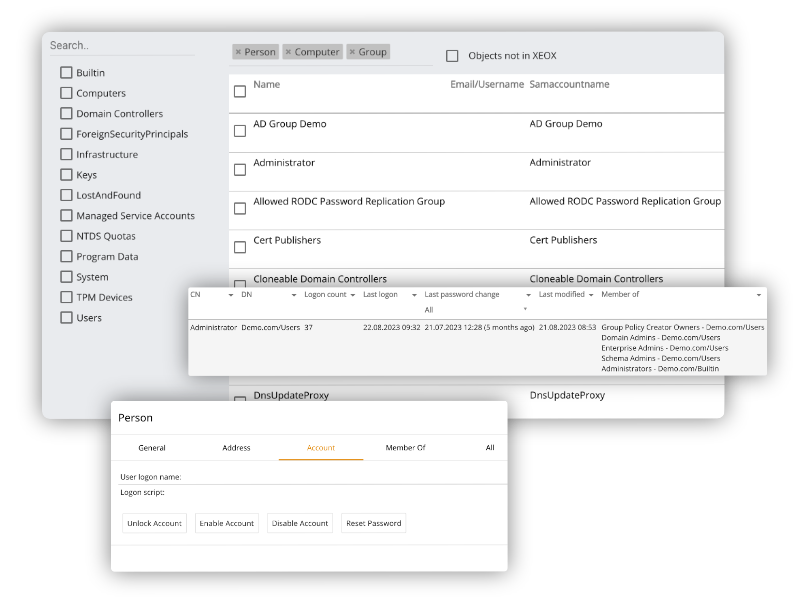Open the Cert Publishers name entry

click(x=287, y=240)
